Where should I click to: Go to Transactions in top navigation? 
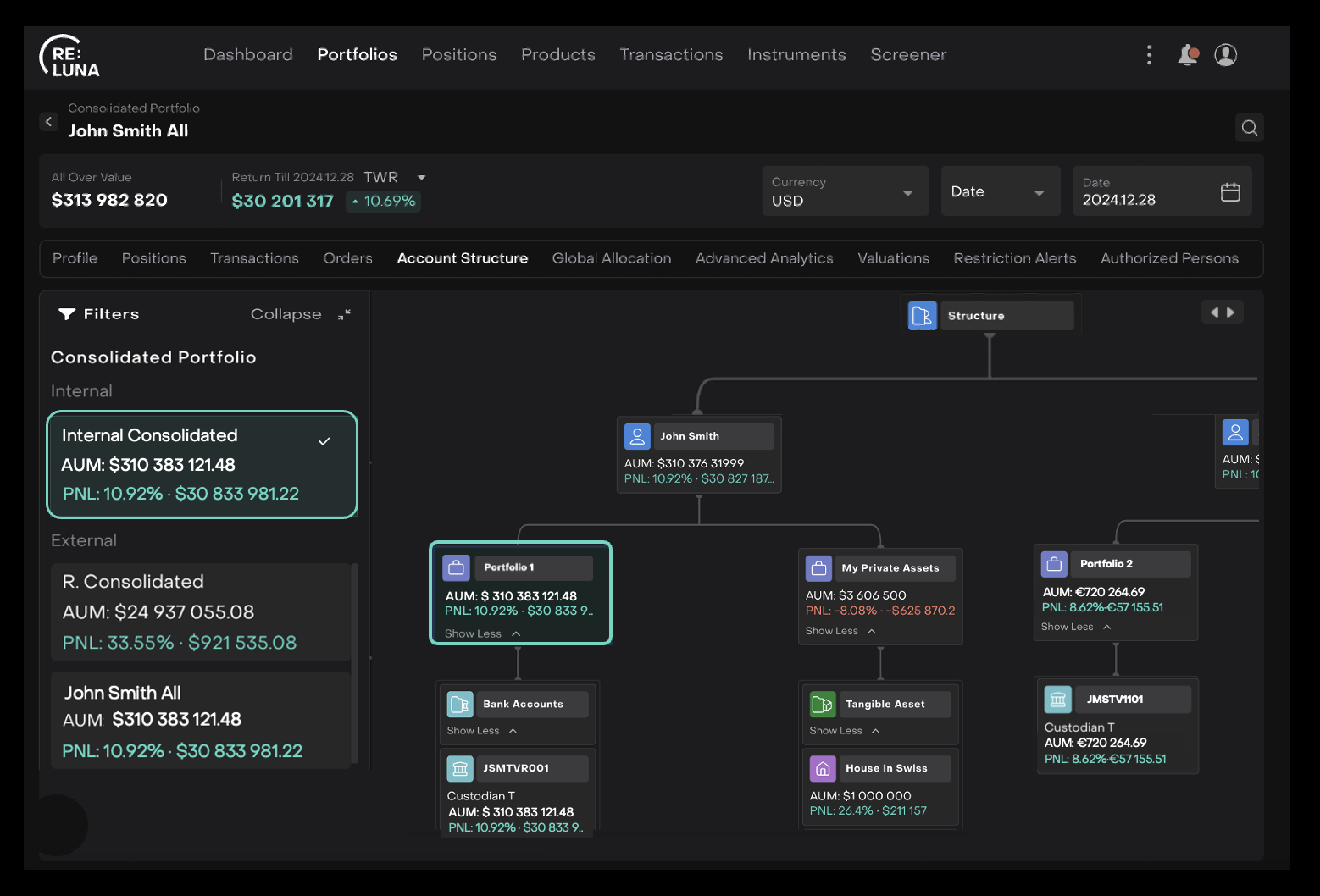(671, 55)
